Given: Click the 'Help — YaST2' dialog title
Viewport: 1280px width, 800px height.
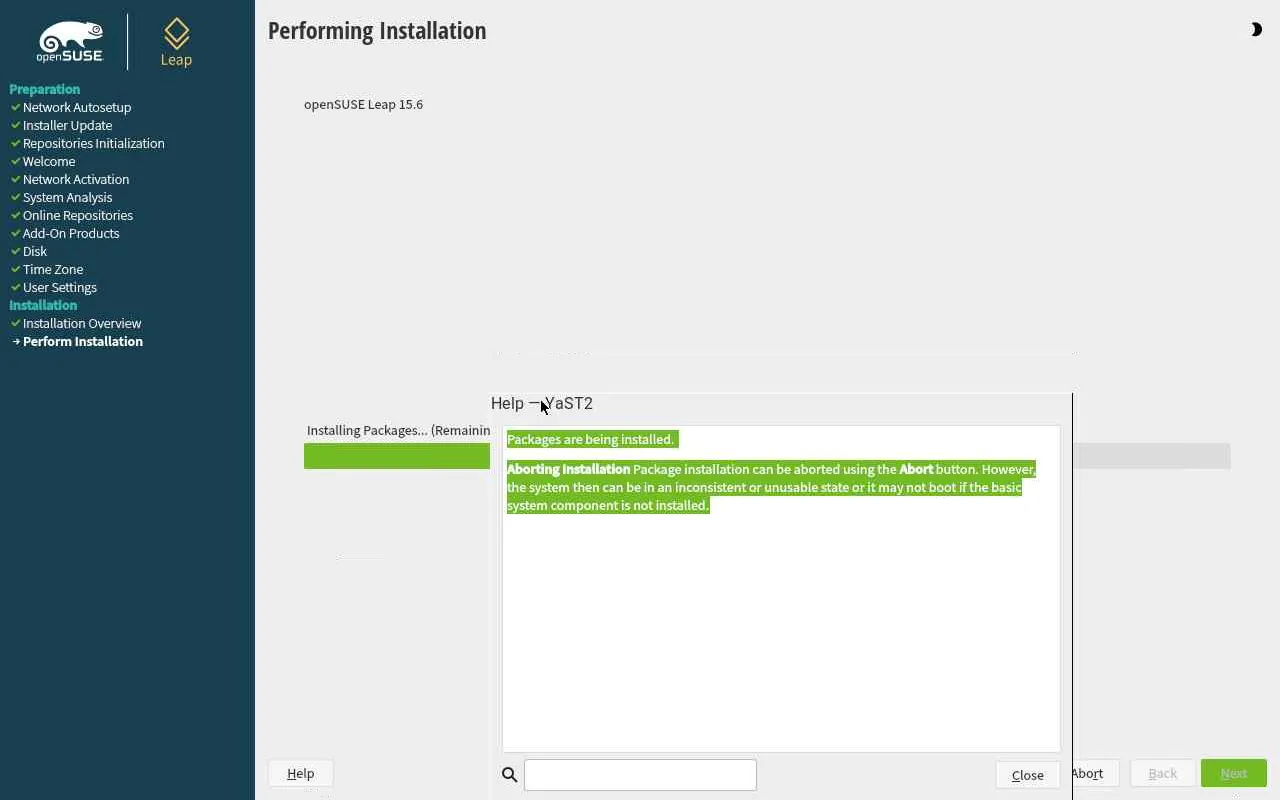Looking at the screenshot, I should point(542,403).
